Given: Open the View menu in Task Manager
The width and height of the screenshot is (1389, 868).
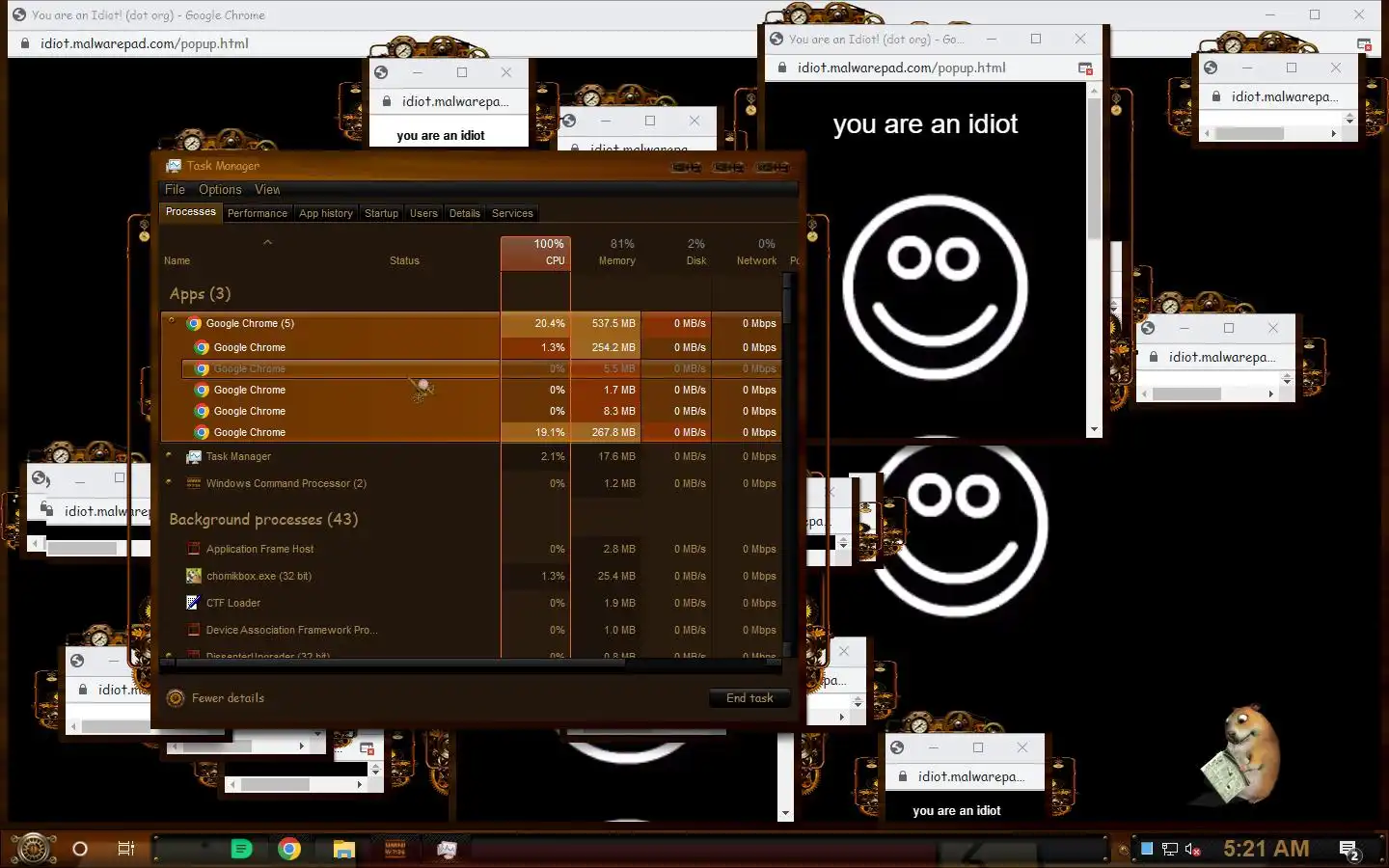Looking at the screenshot, I should [x=267, y=190].
